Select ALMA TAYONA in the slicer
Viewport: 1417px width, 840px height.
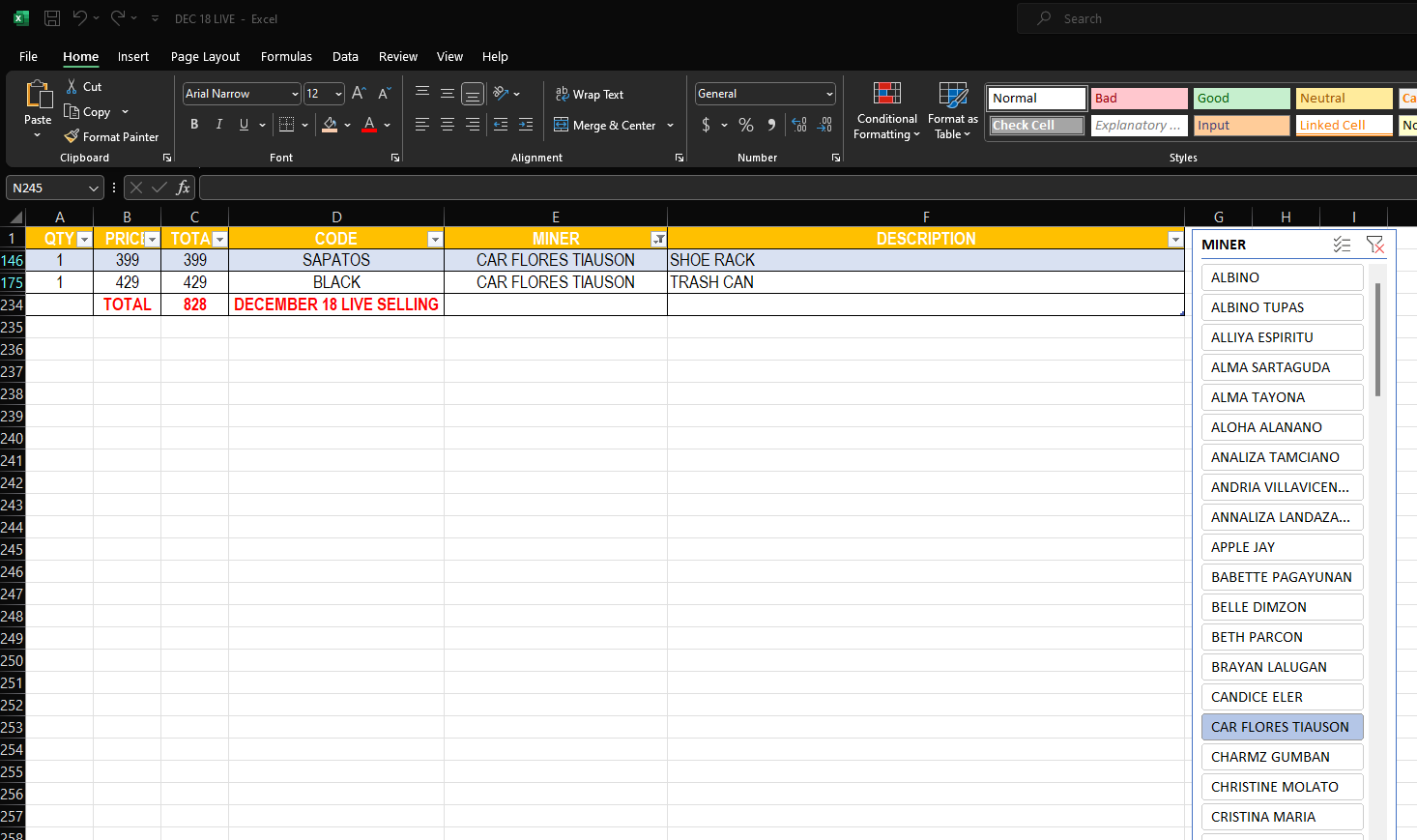tap(1282, 397)
